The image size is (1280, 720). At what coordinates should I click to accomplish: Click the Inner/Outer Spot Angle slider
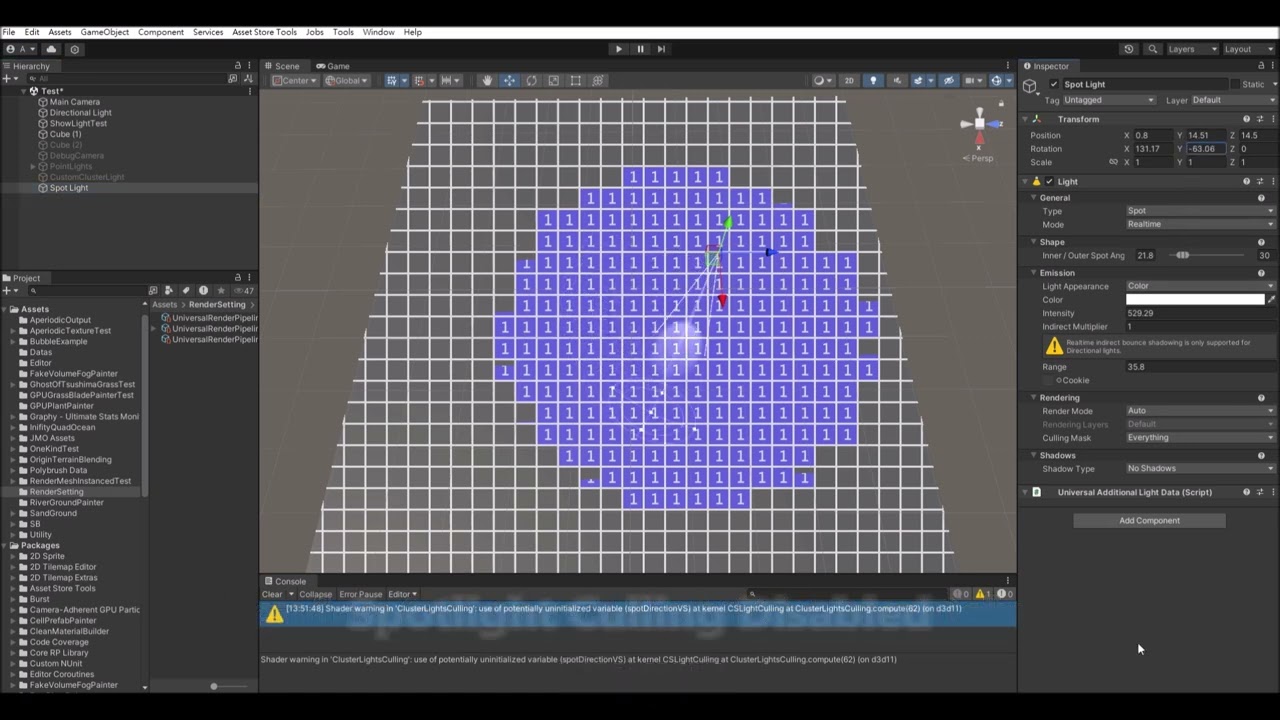coord(1204,256)
